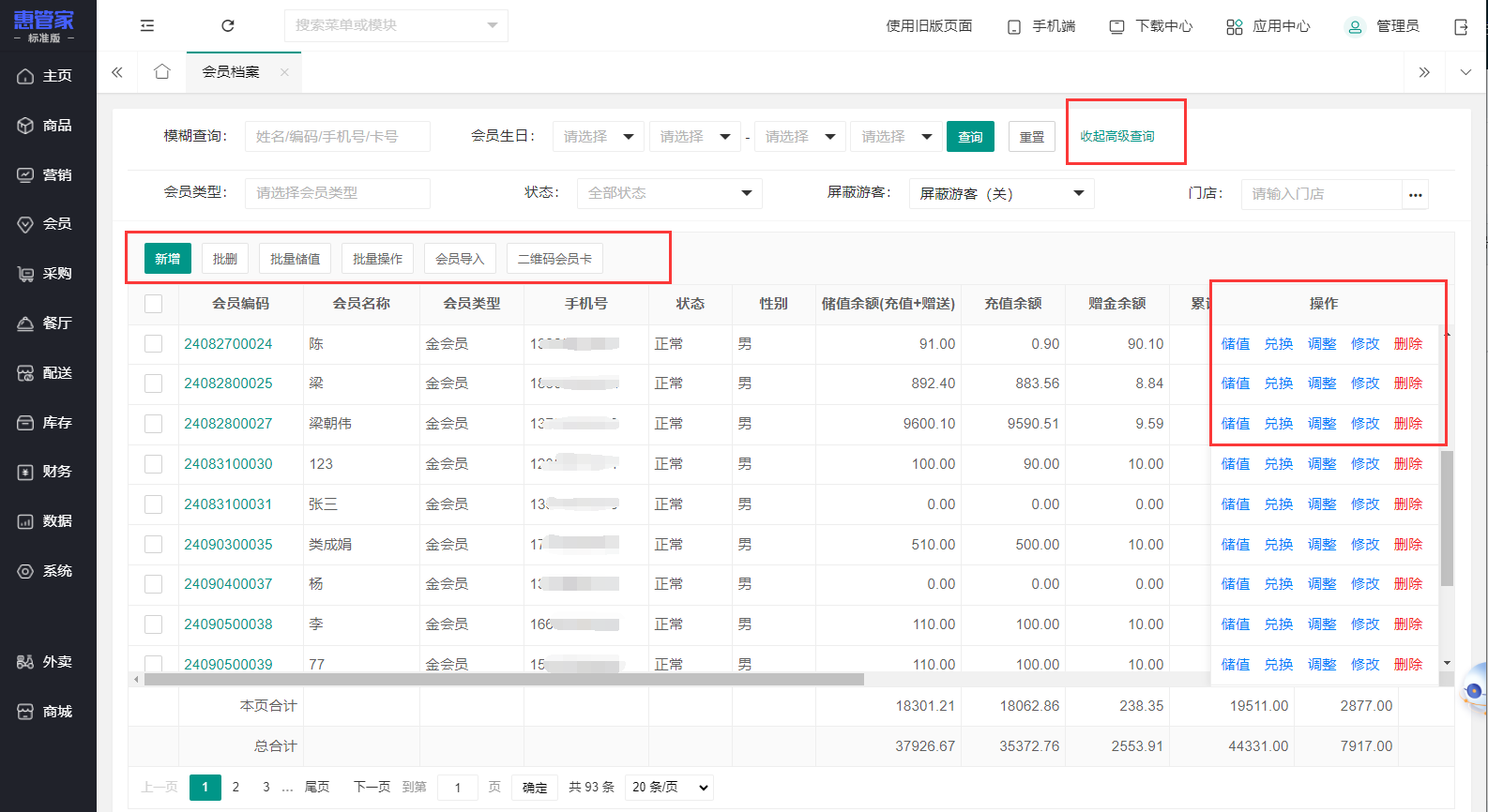
Task: Jump to 尾页 last page
Action: coord(317,788)
